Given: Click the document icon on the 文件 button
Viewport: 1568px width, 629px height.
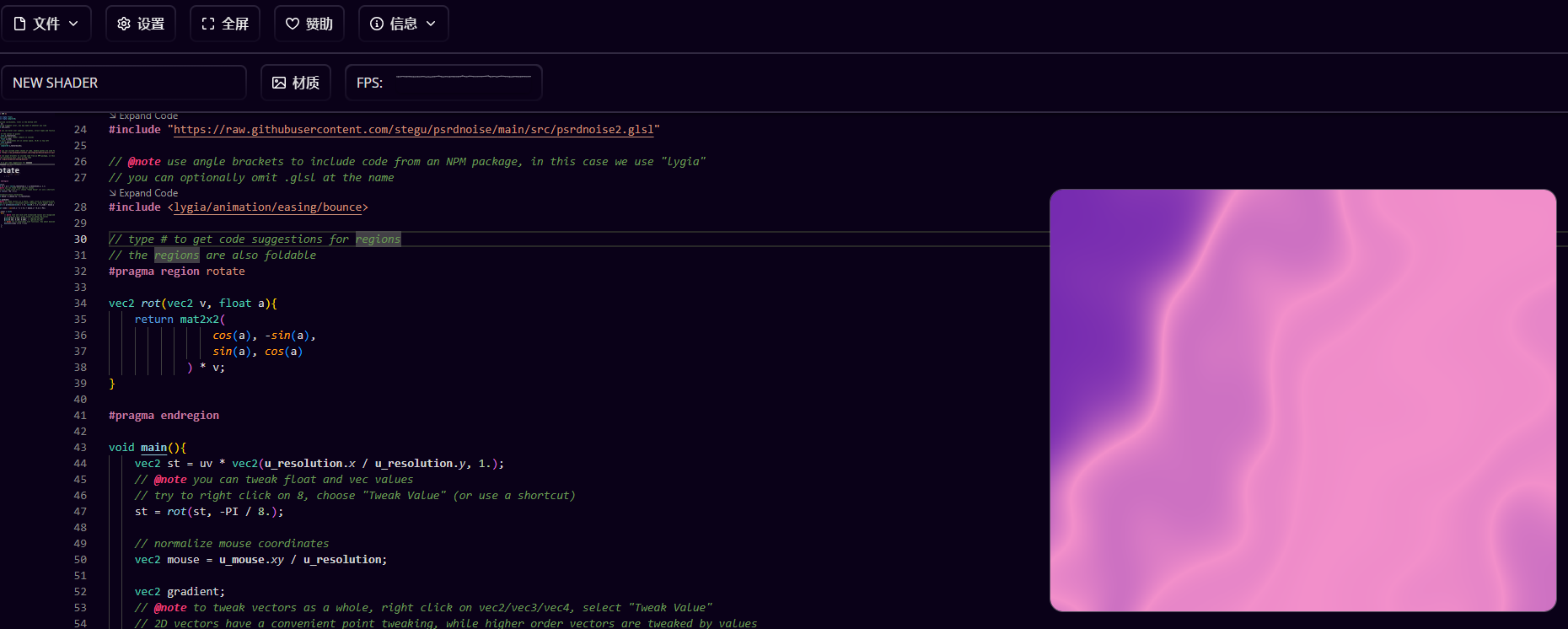Looking at the screenshot, I should 20,24.
